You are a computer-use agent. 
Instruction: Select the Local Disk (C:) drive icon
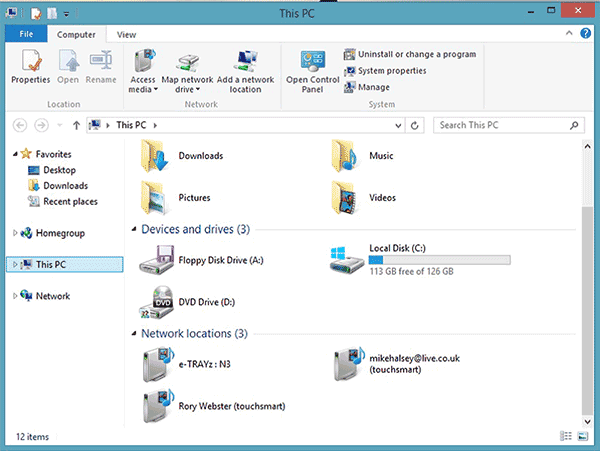point(347,260)
